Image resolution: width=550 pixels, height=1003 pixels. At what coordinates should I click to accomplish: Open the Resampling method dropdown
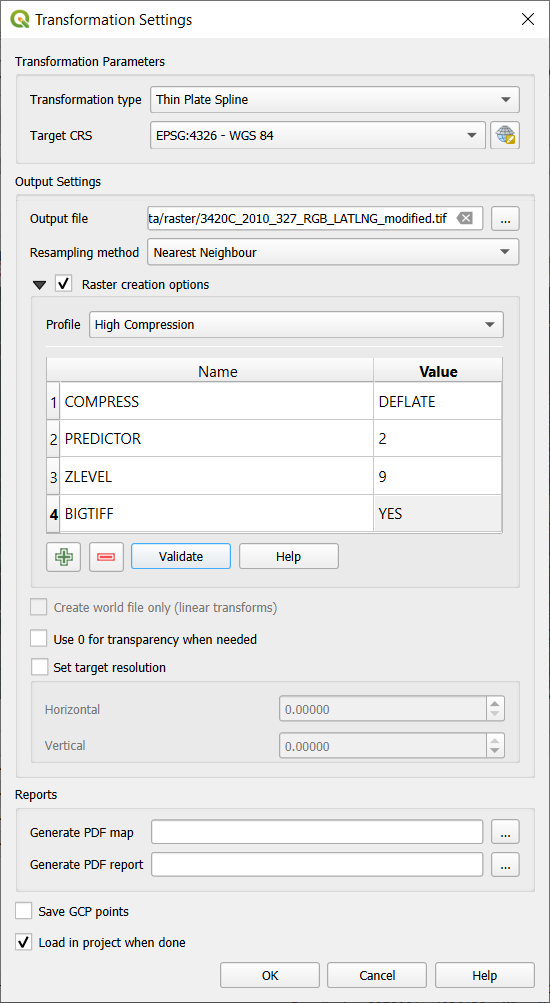[x=333, y=252]
